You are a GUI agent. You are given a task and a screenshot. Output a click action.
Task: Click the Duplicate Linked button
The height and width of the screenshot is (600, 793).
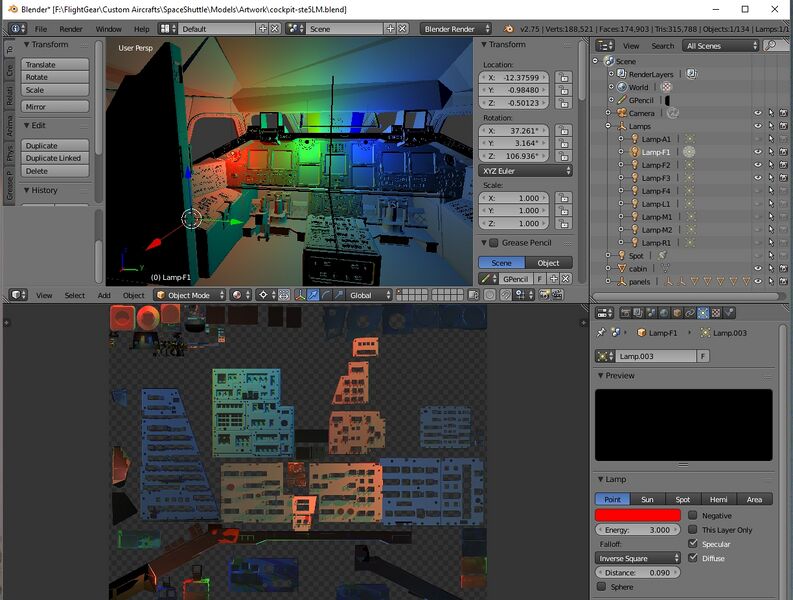55,158
